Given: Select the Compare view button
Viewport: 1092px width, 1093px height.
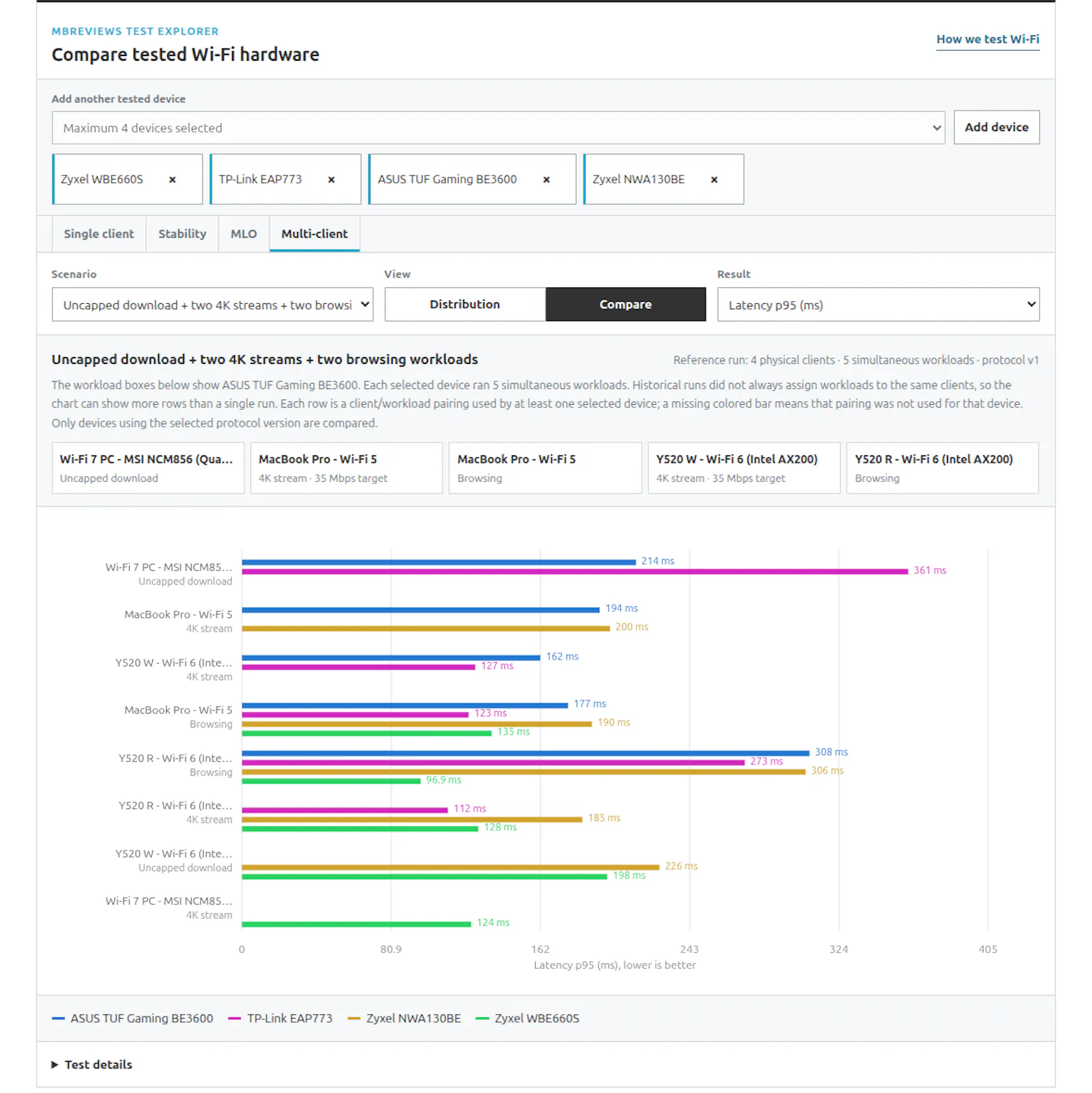Looking at the screenshot, I should 626,304.
